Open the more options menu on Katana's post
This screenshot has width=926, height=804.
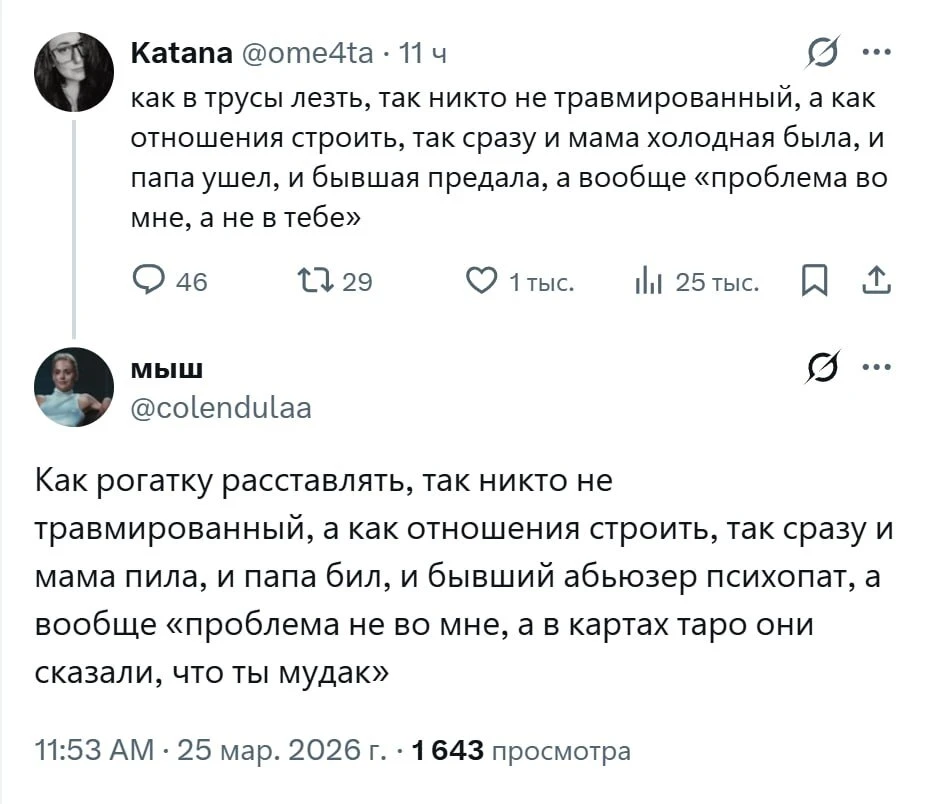point(876,52)
